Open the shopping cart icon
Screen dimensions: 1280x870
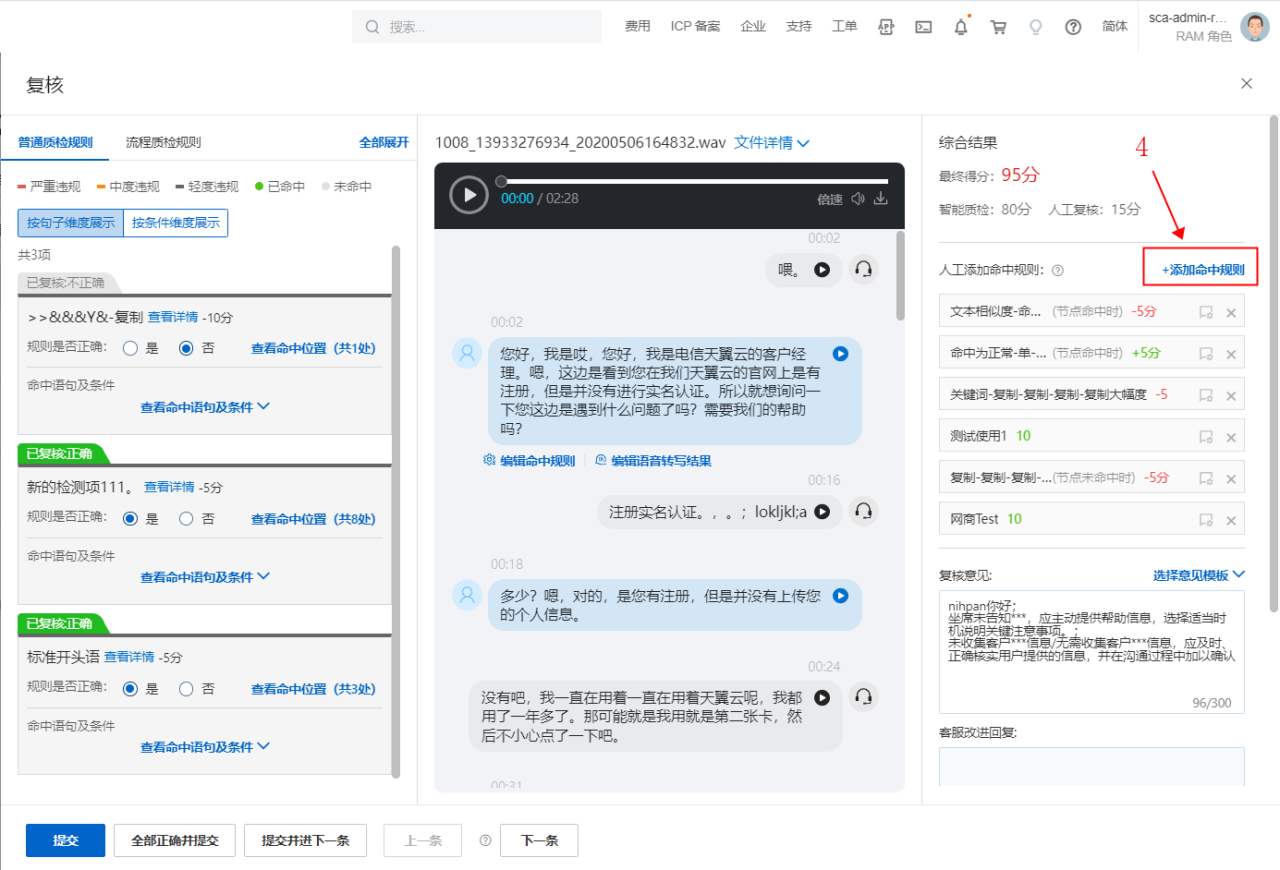(x=998, y=27)
